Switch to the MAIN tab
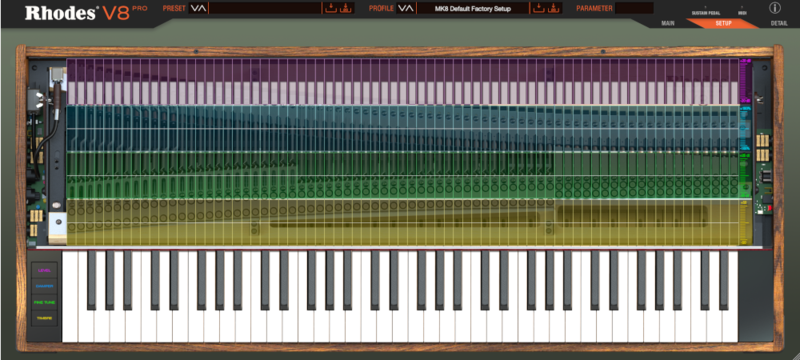800x360 pixels. [668, 23]
